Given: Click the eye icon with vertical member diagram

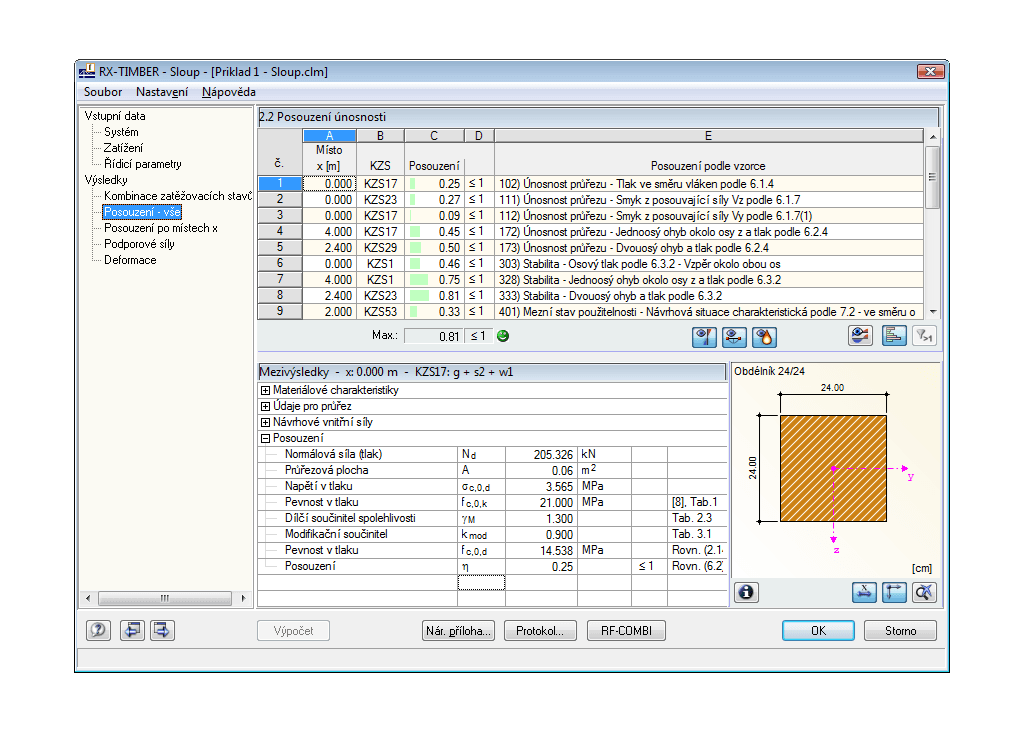Looking at the screenshot, I should [x=704, y=337].
